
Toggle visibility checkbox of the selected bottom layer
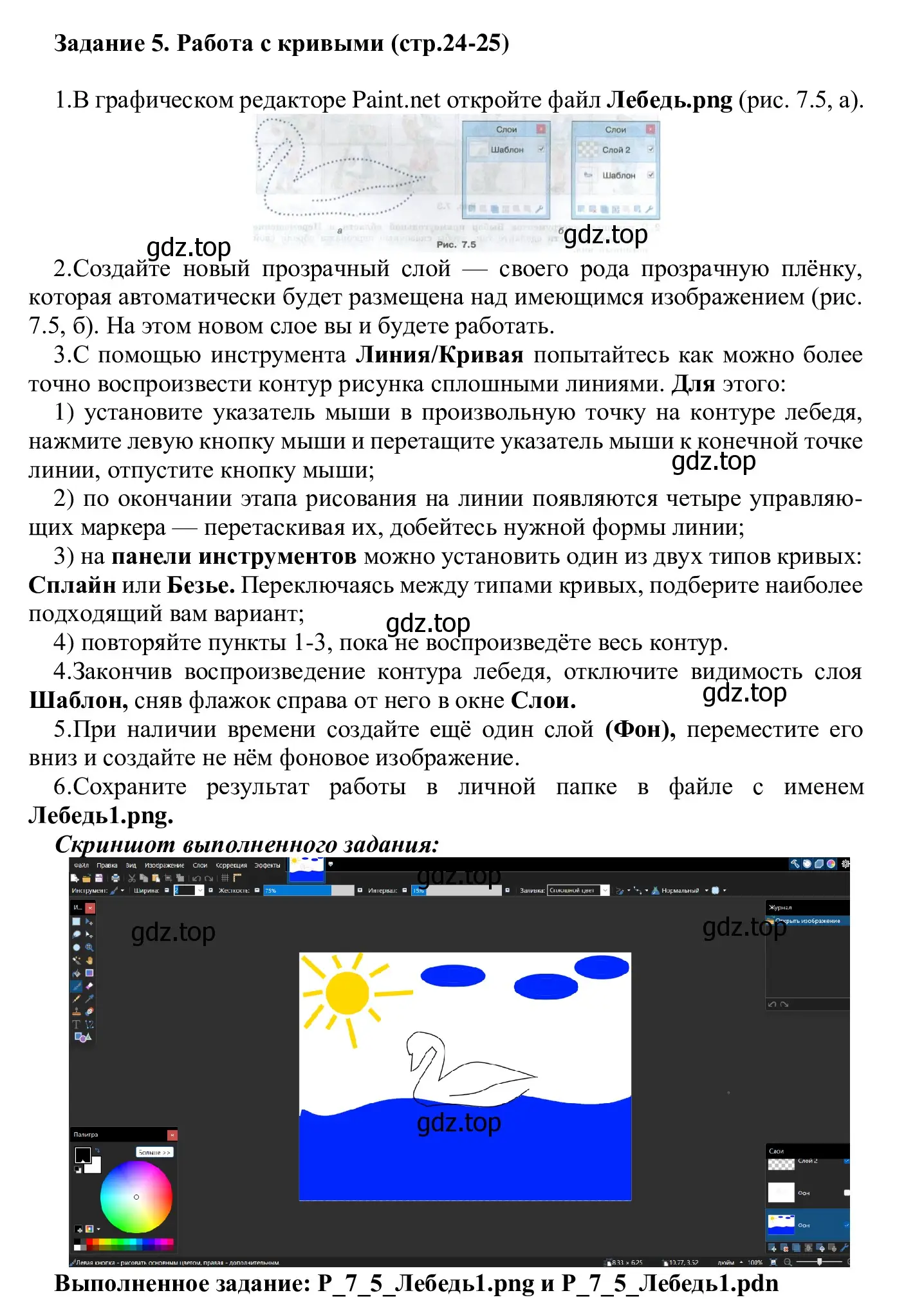pos(847,1225)
